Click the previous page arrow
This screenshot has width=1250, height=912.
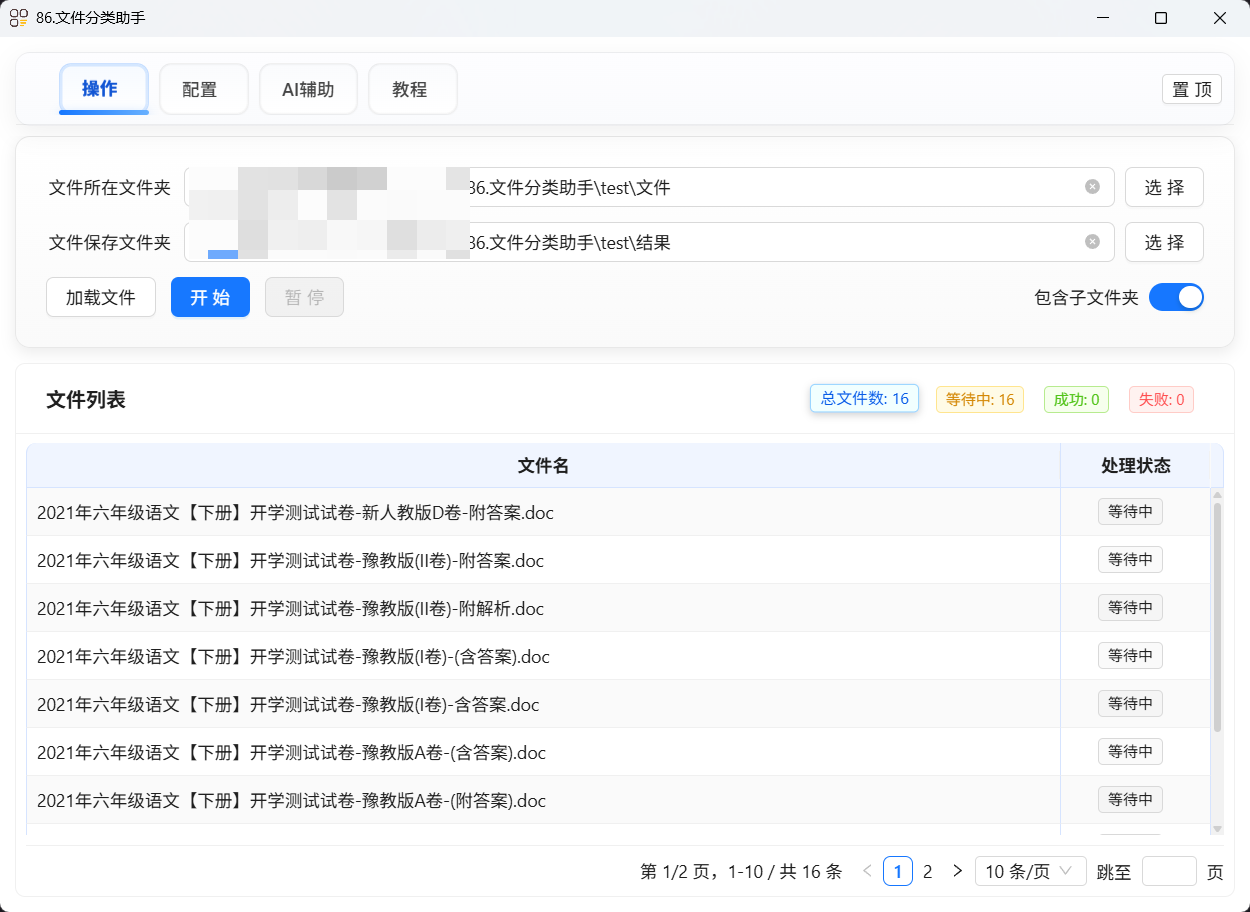866,871
